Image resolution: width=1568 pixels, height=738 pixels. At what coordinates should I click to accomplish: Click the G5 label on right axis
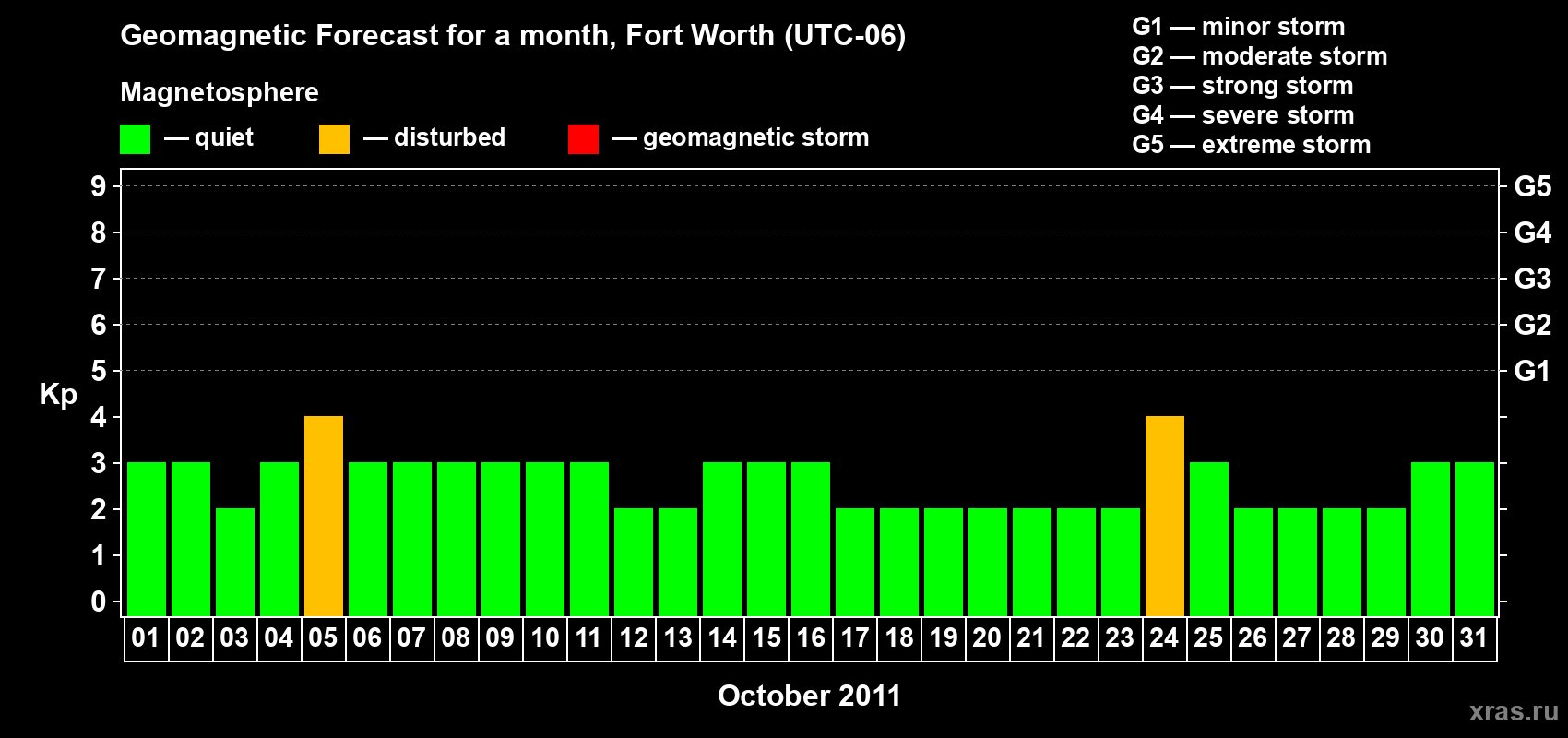[1532, 186]
